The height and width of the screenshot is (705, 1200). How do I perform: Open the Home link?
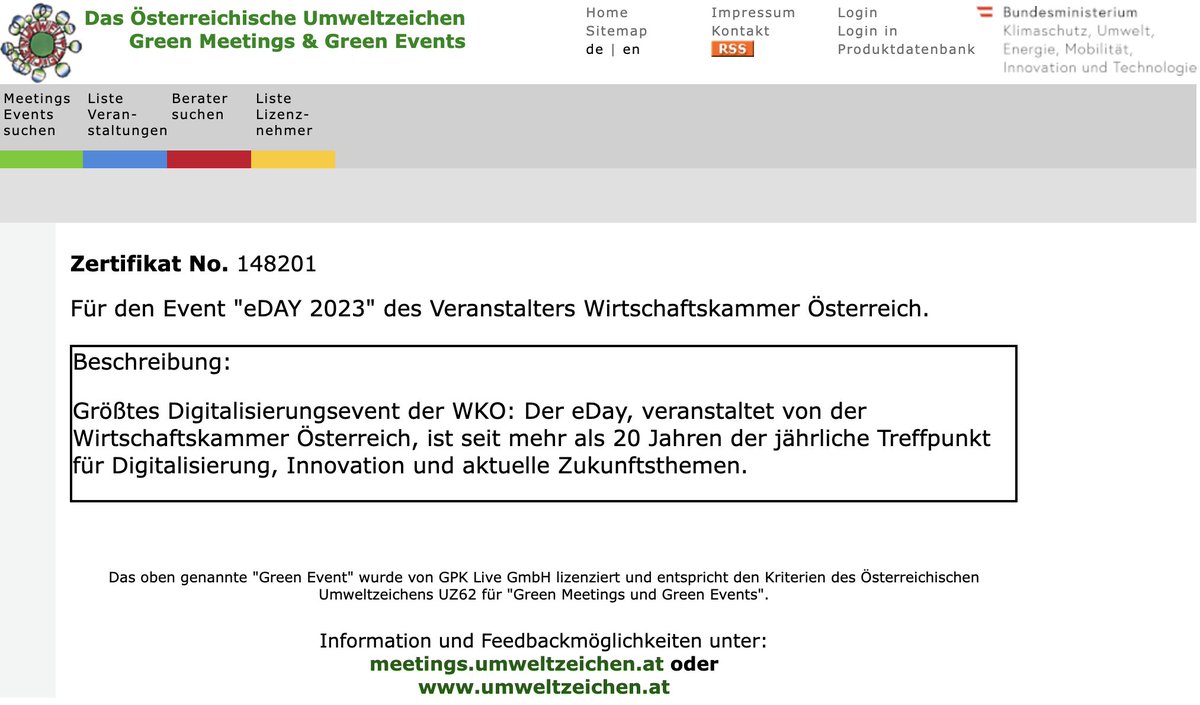pyautogui.click(x=607, y=13)
